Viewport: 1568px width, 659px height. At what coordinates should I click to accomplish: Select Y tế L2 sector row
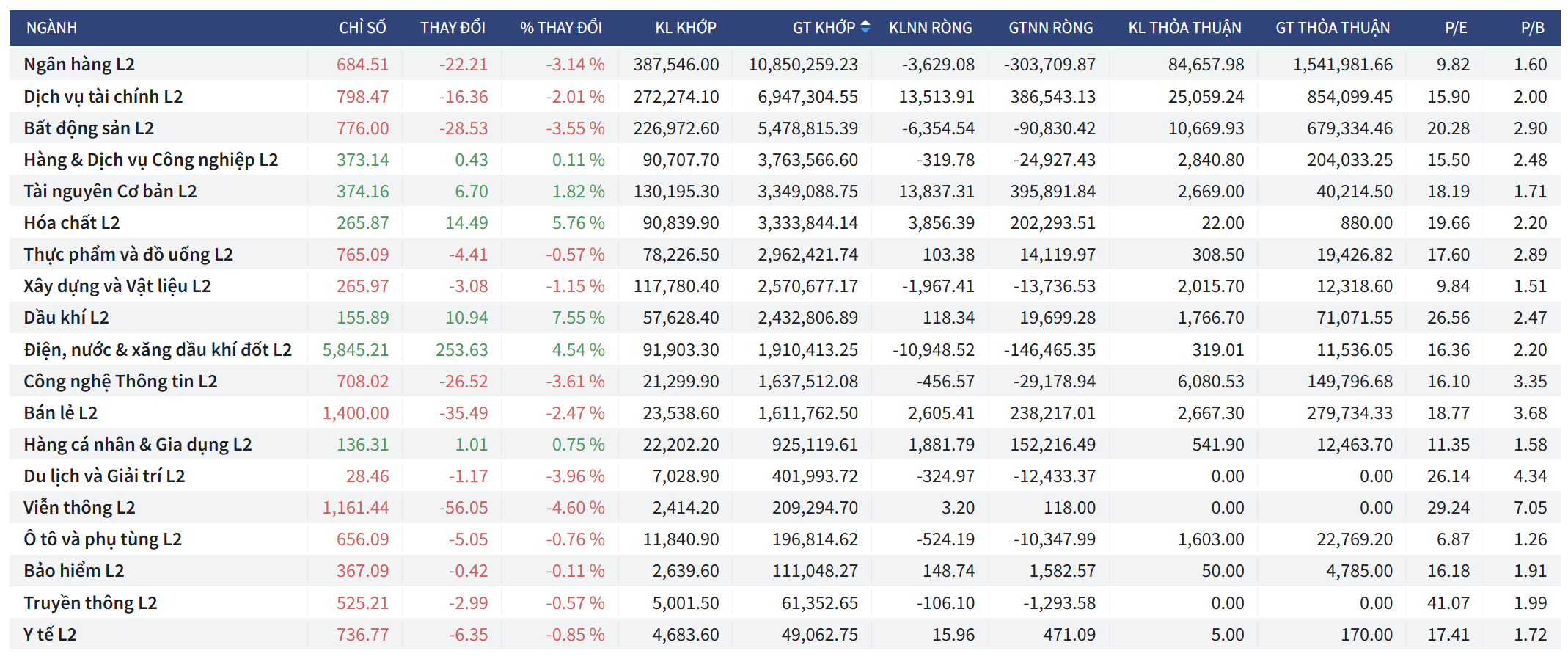[50, 635]
